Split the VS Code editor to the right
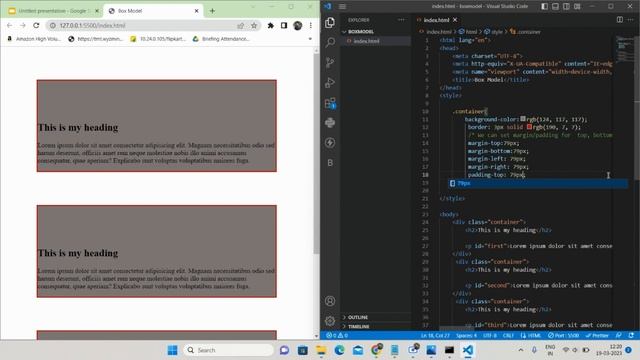Viewport: 640px width, 360px height. (619, 20)
